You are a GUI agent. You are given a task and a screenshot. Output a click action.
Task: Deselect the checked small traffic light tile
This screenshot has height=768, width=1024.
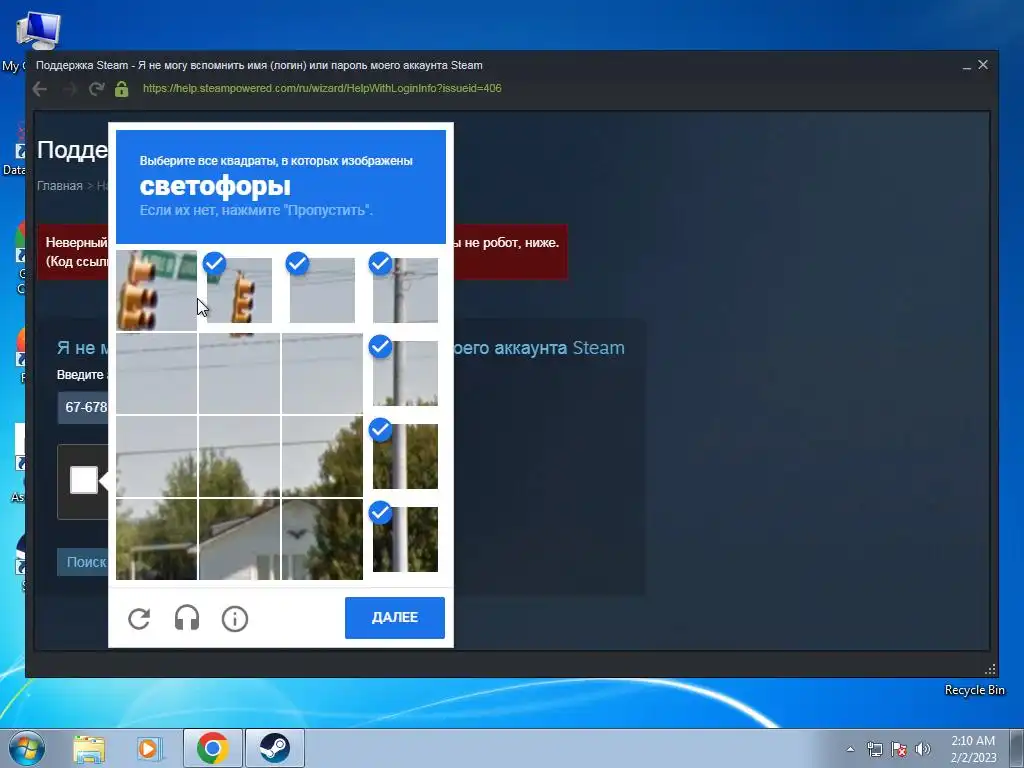click(239, 291)
